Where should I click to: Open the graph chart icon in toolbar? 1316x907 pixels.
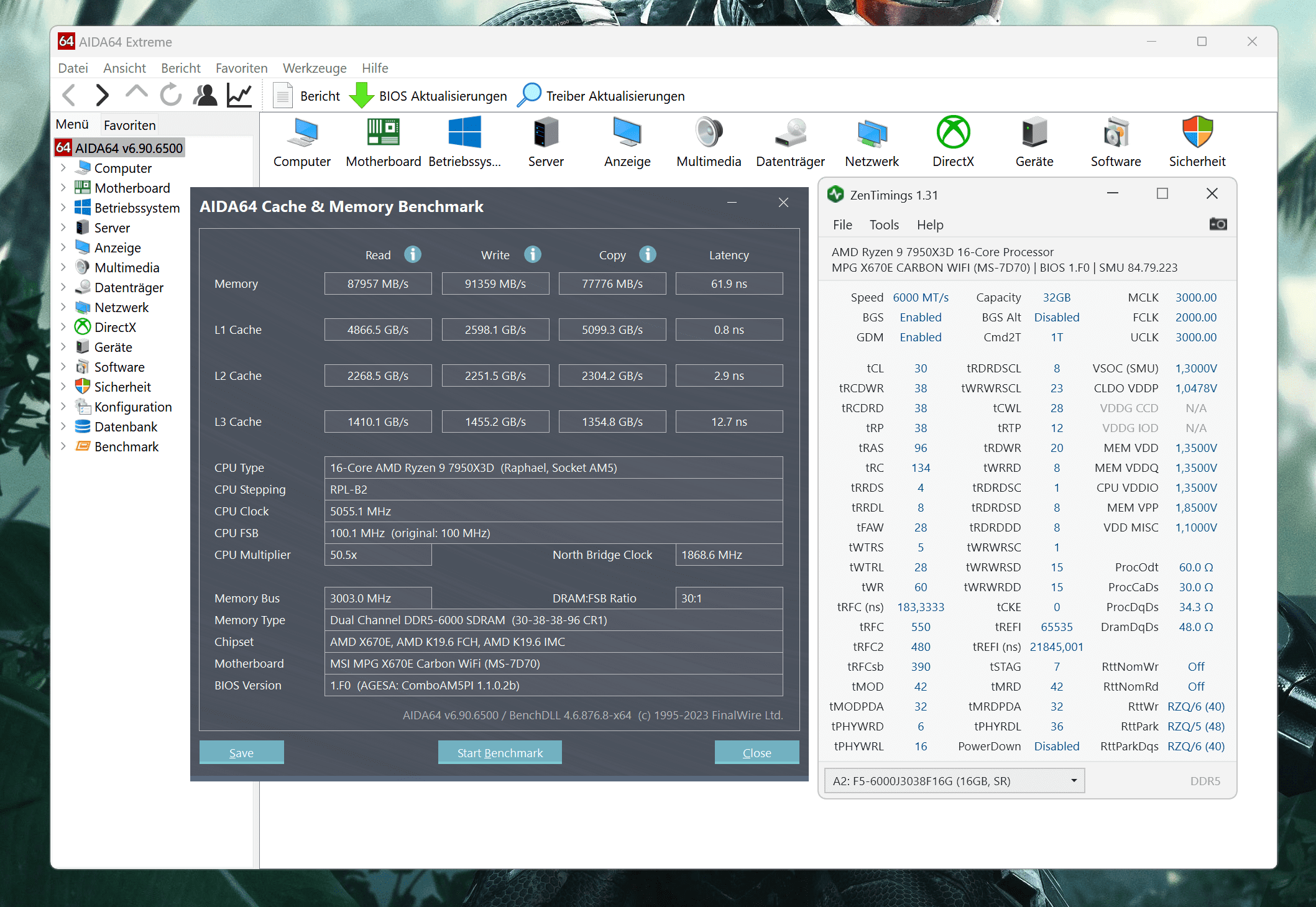point(239,95)
